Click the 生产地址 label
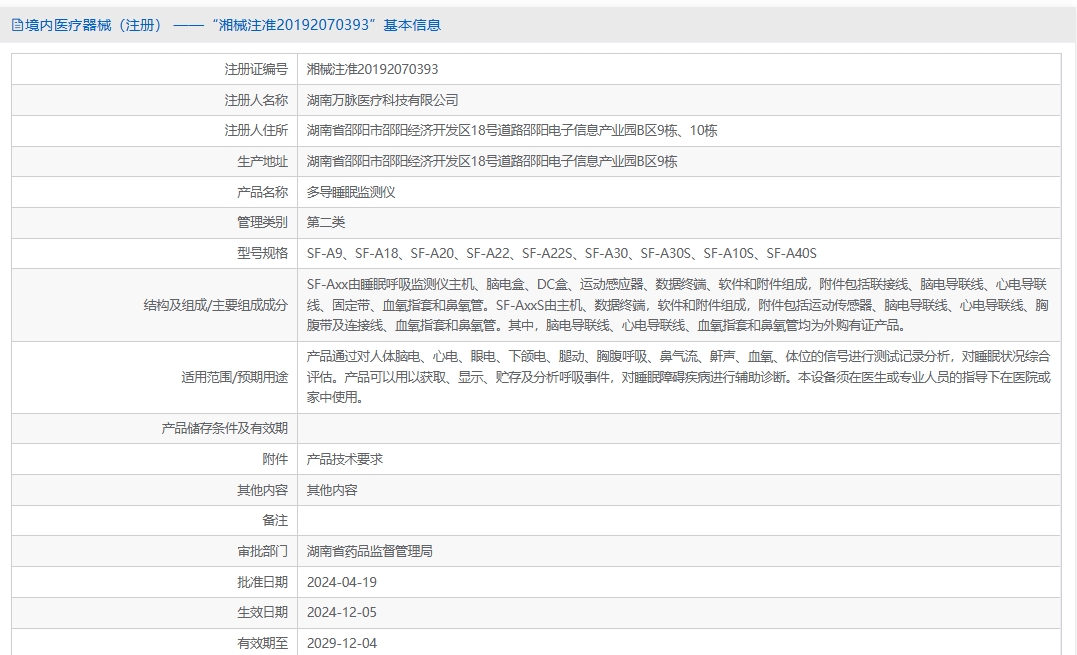 coord(262,161)
